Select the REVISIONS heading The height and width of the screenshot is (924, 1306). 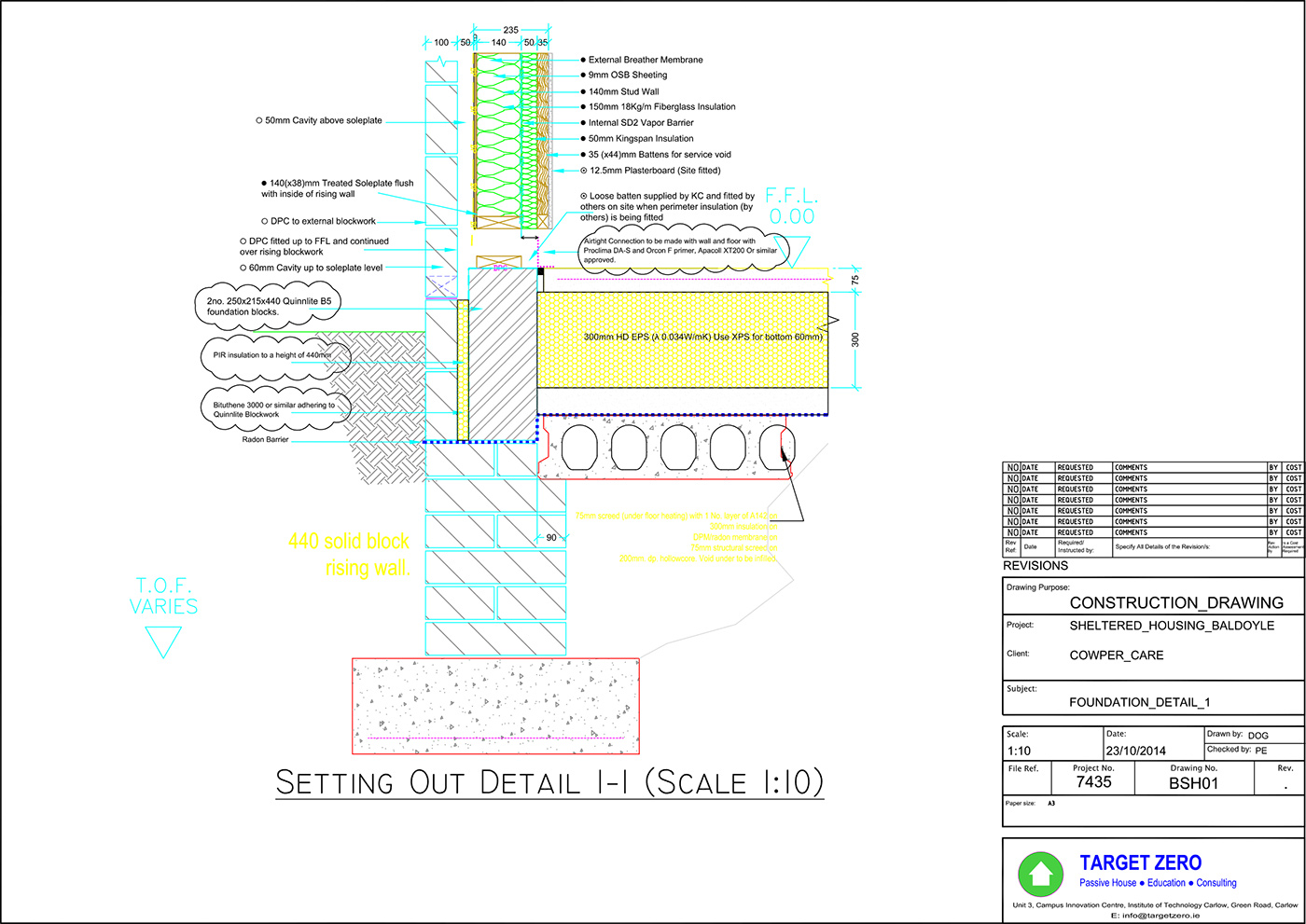(1035, 566)
